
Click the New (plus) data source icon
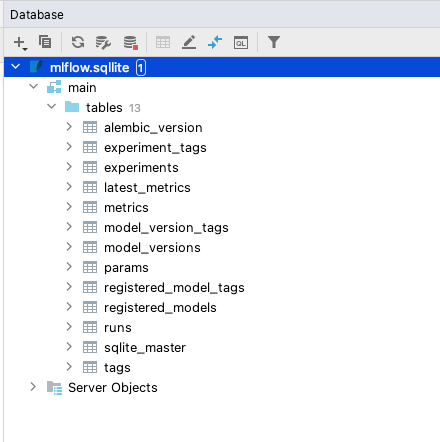20,43
